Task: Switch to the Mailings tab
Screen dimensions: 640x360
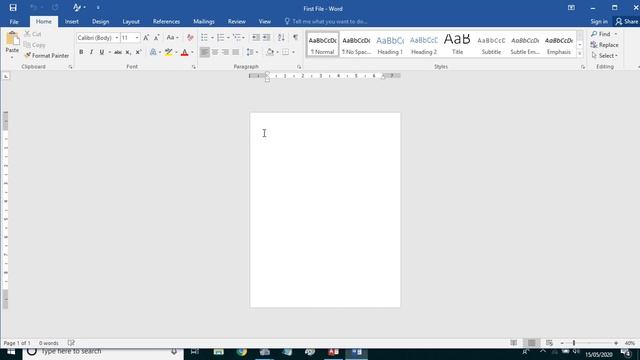Action: click(x=204, y=22)
